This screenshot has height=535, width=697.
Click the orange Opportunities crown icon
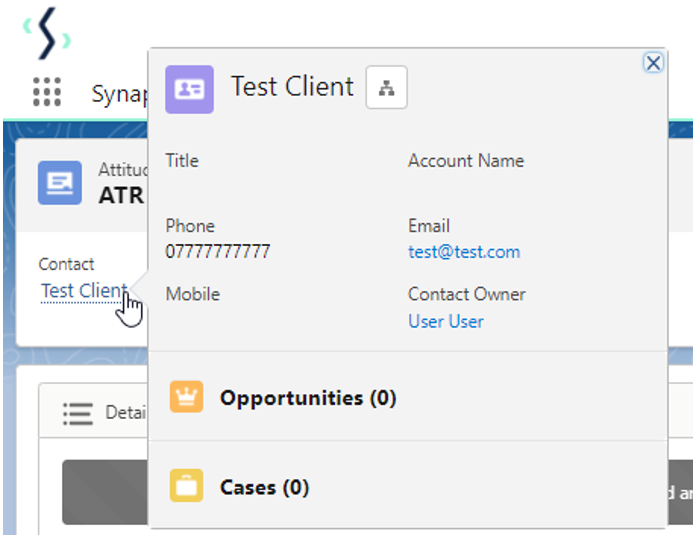186,398
